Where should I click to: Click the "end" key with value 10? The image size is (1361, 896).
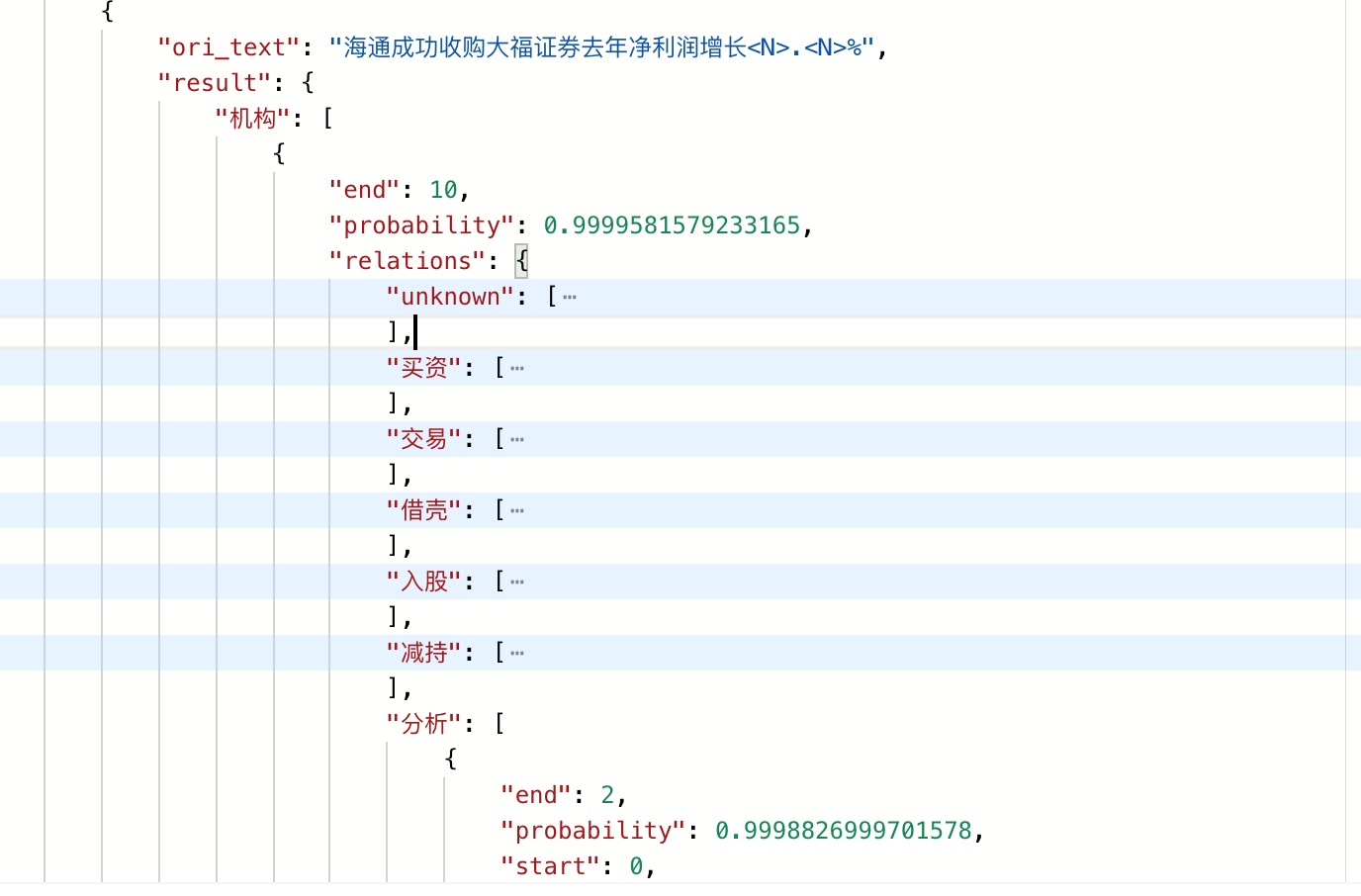click(364, 190)
